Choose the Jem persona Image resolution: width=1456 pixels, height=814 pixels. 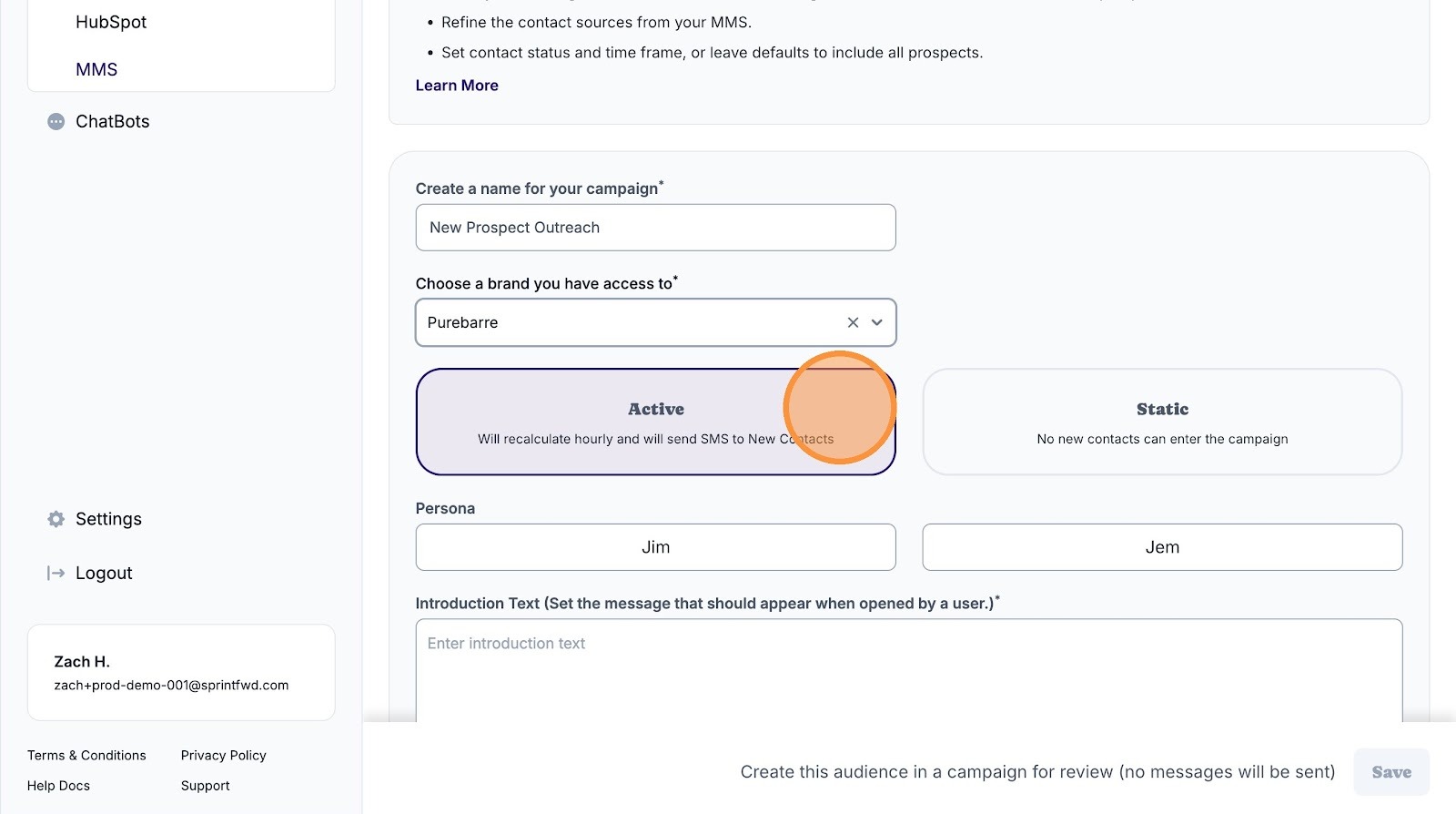tap(1162, 547)
